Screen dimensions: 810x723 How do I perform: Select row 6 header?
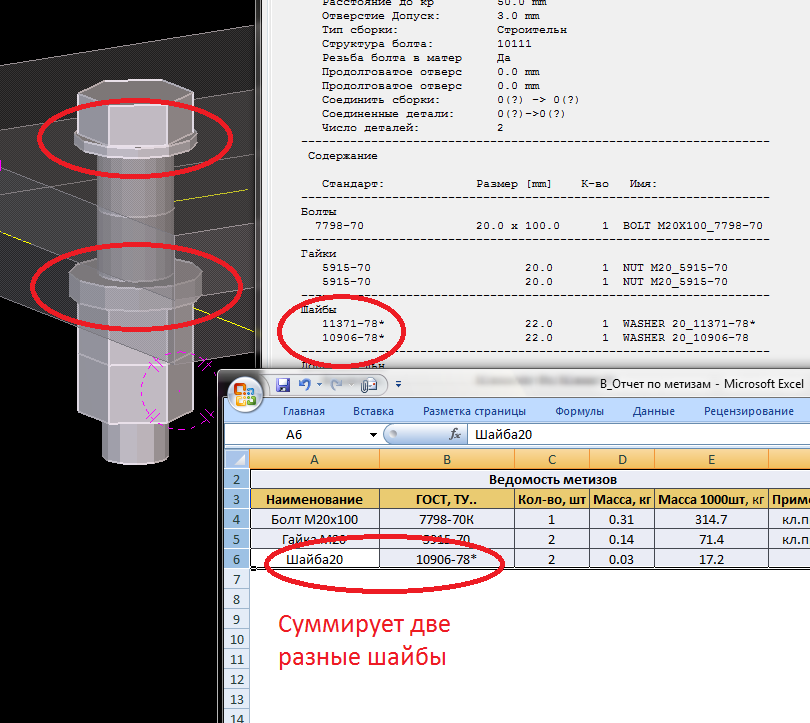click(x=236, y=559)
